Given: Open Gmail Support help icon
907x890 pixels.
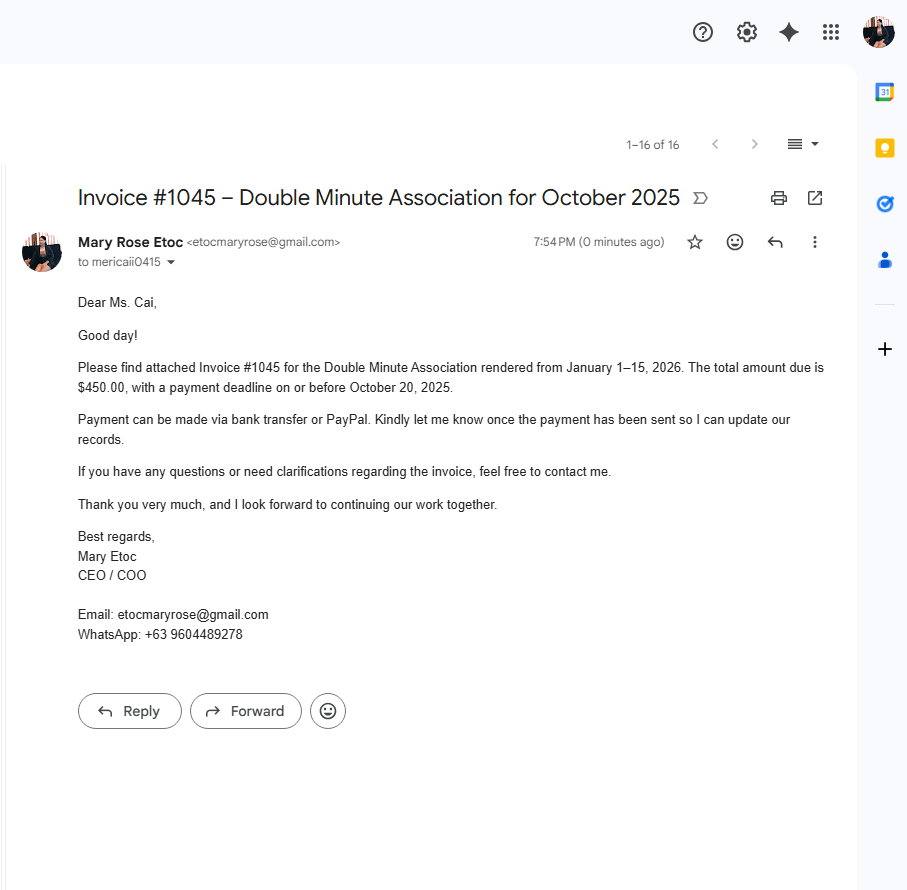Looking at the screenshot, I should (x=703, y=32).
